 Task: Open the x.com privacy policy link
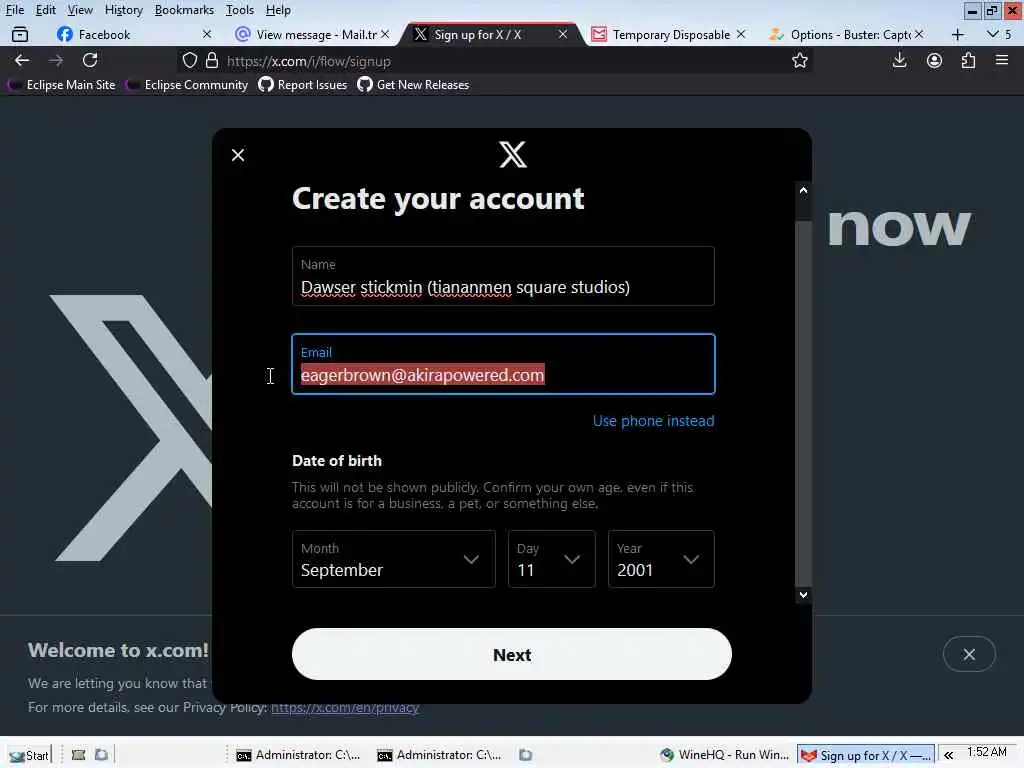click(345, 707)
